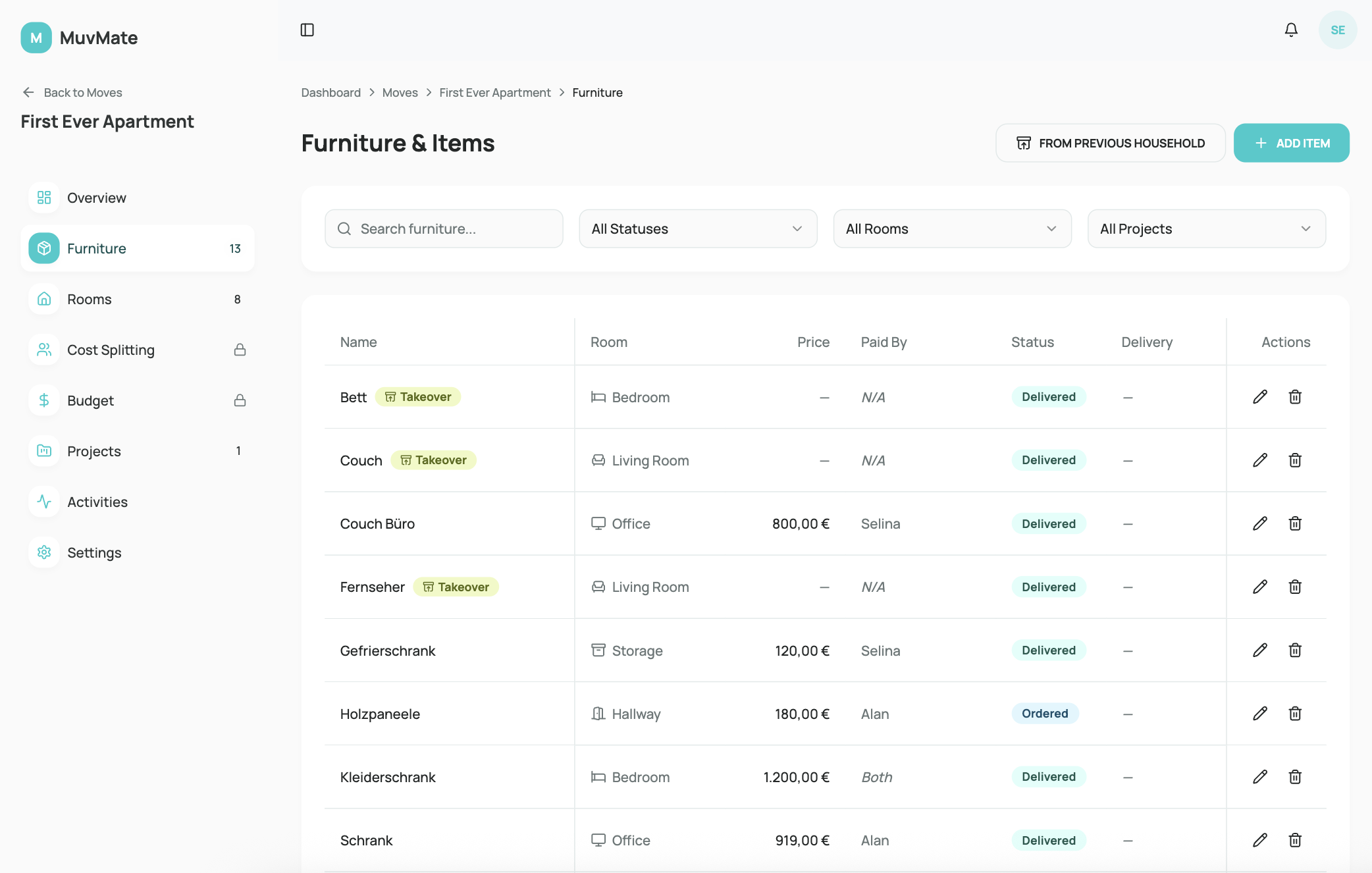
Task: Click the MuvMate logo icon
Action: [36, 38]
